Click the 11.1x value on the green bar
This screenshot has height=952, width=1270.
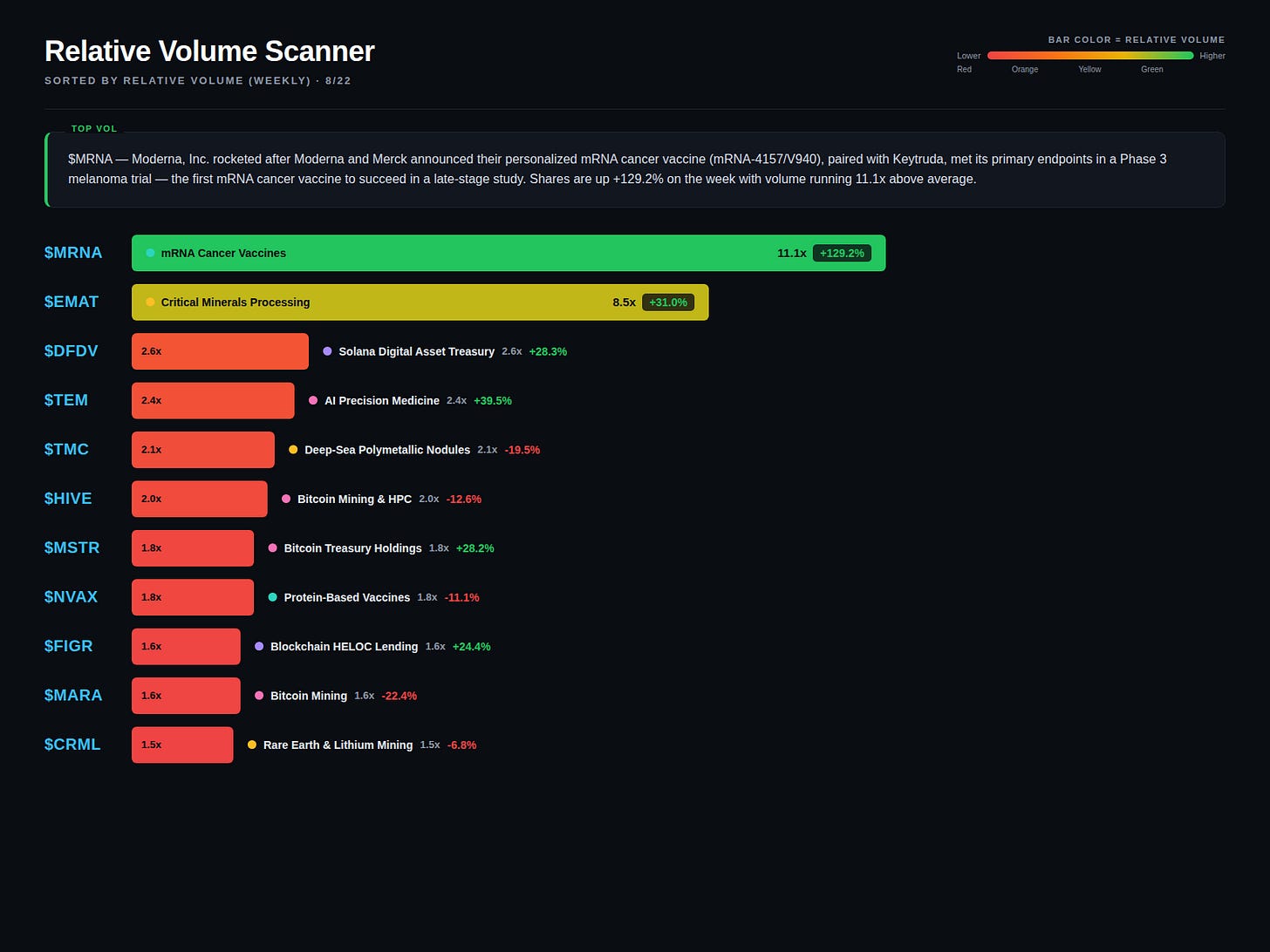point(792,253)
